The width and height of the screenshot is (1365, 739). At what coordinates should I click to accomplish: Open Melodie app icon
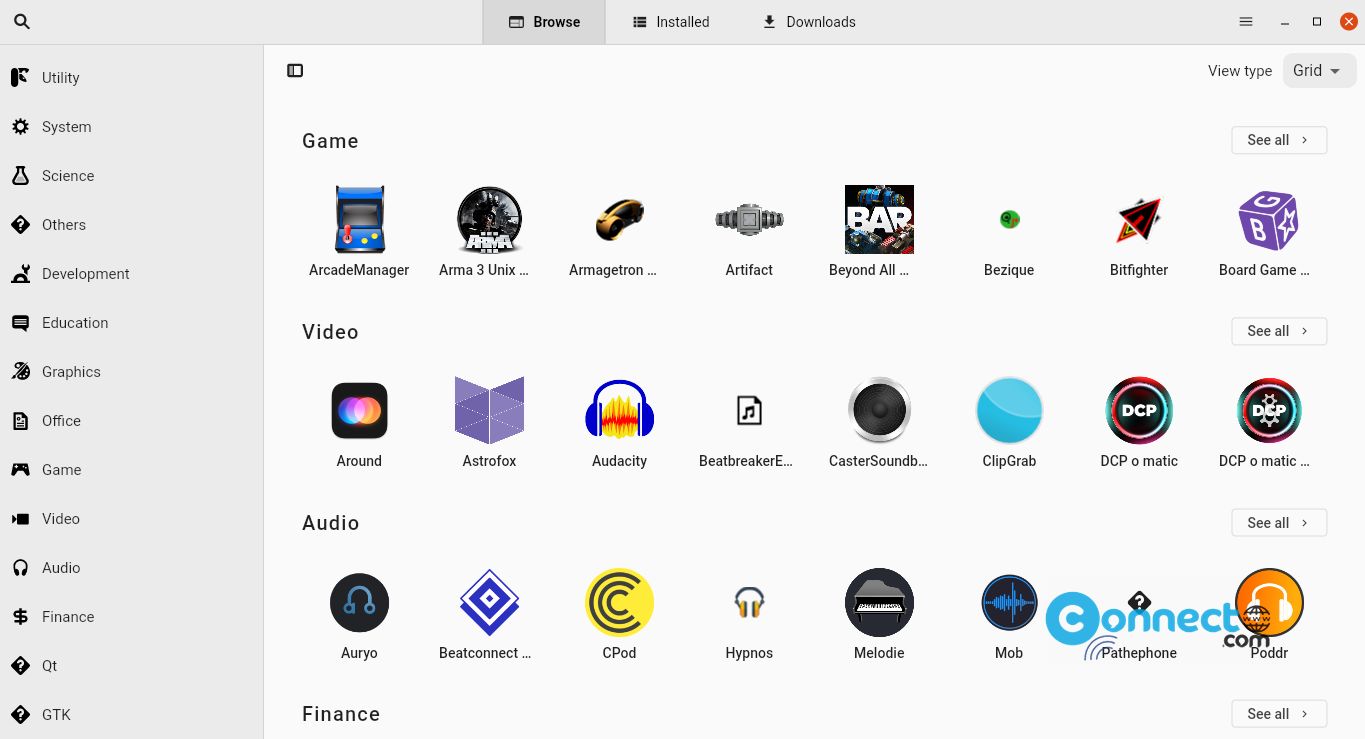point(879,602)
